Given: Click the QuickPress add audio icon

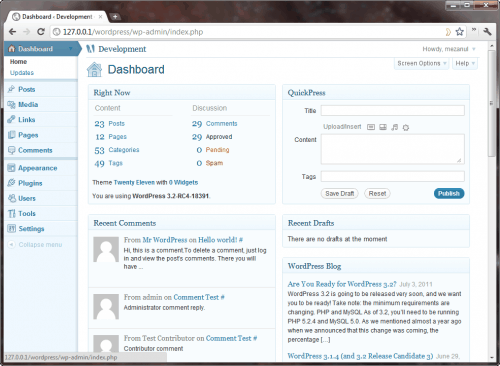Looking at the screenshot, I should pyautogui.click(x=394, y=127).
